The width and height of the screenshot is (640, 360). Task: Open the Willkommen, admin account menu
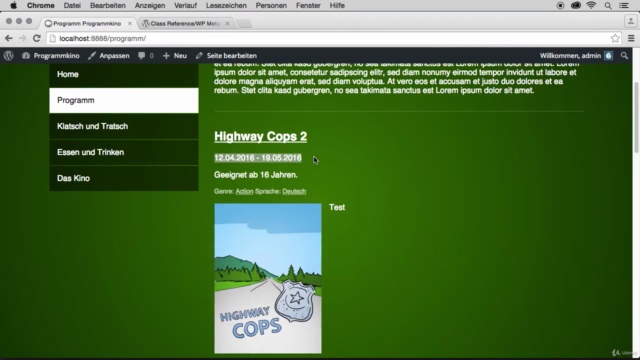(576, 56)
